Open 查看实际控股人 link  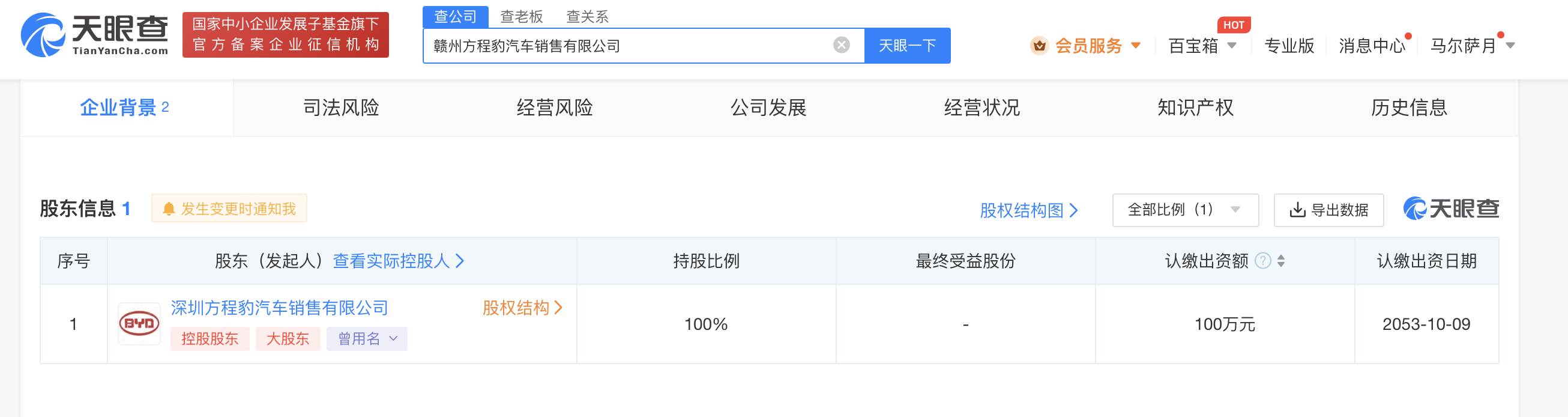pyautogui.click(x=399, y=261)
